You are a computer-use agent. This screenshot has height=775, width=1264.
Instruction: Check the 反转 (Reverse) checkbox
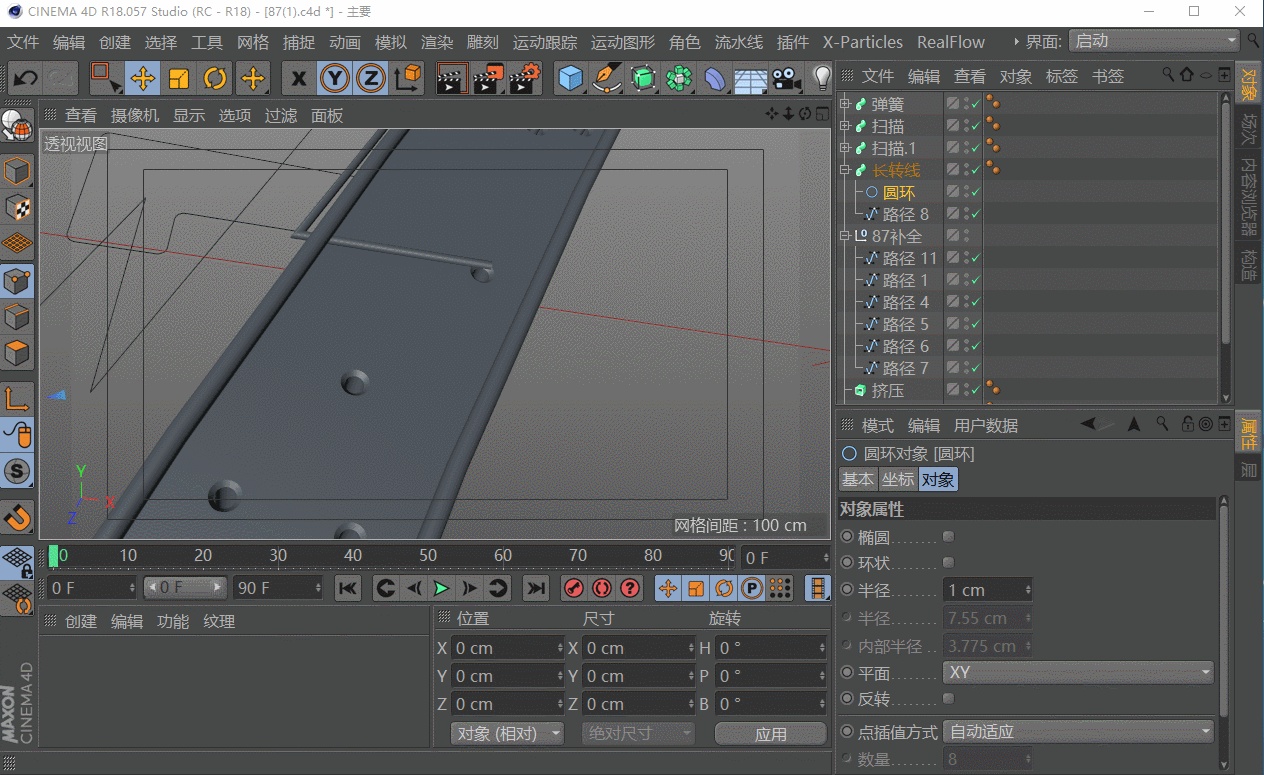coord(948,698)
